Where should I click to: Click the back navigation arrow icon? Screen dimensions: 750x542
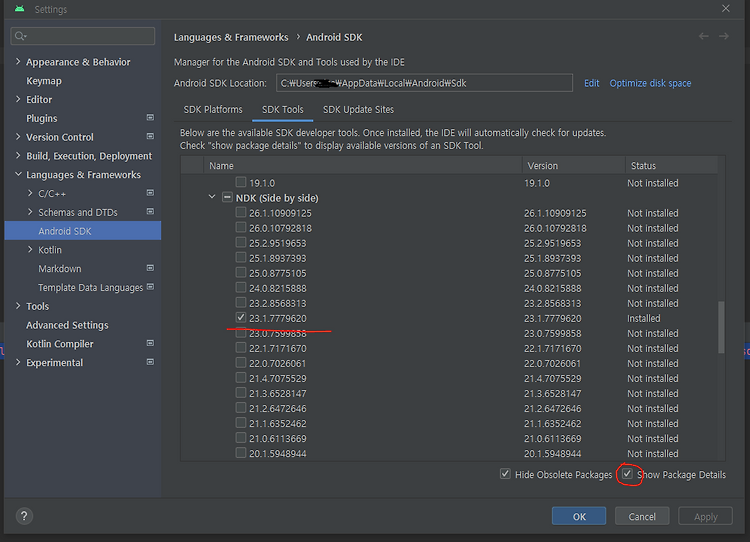[x=704, y=36]
